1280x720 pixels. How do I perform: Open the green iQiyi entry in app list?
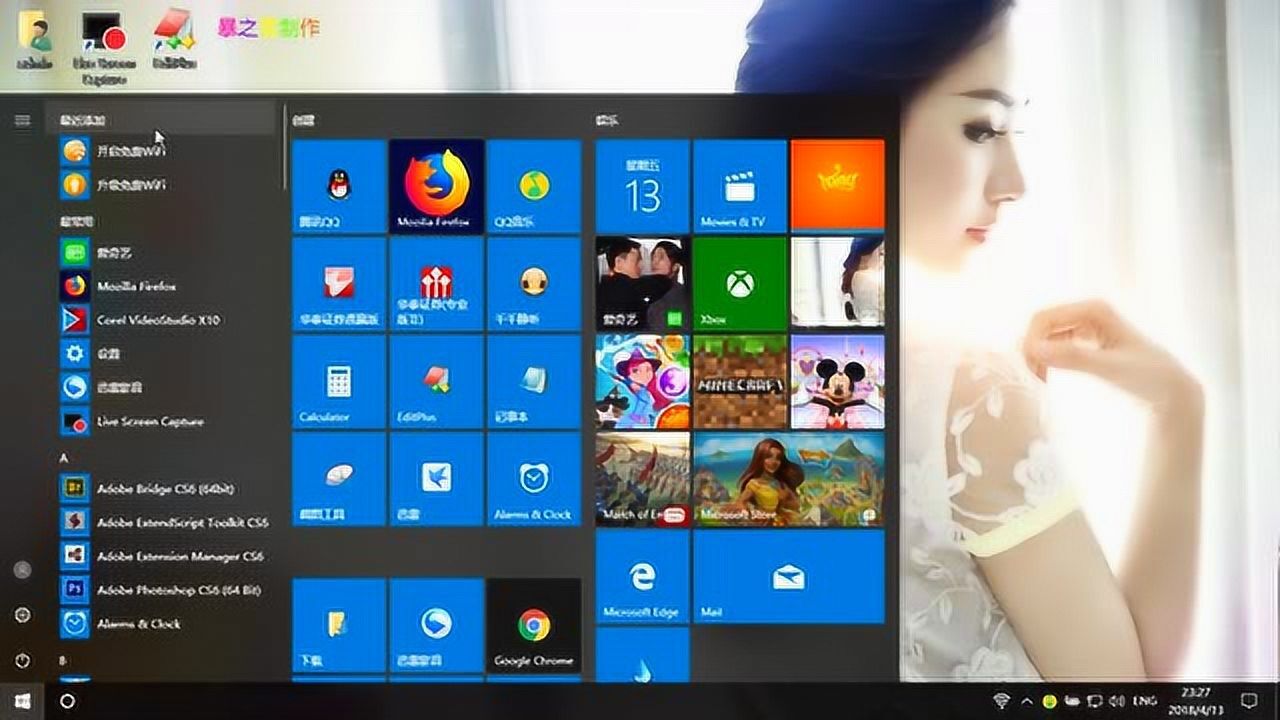coord(165,252)
